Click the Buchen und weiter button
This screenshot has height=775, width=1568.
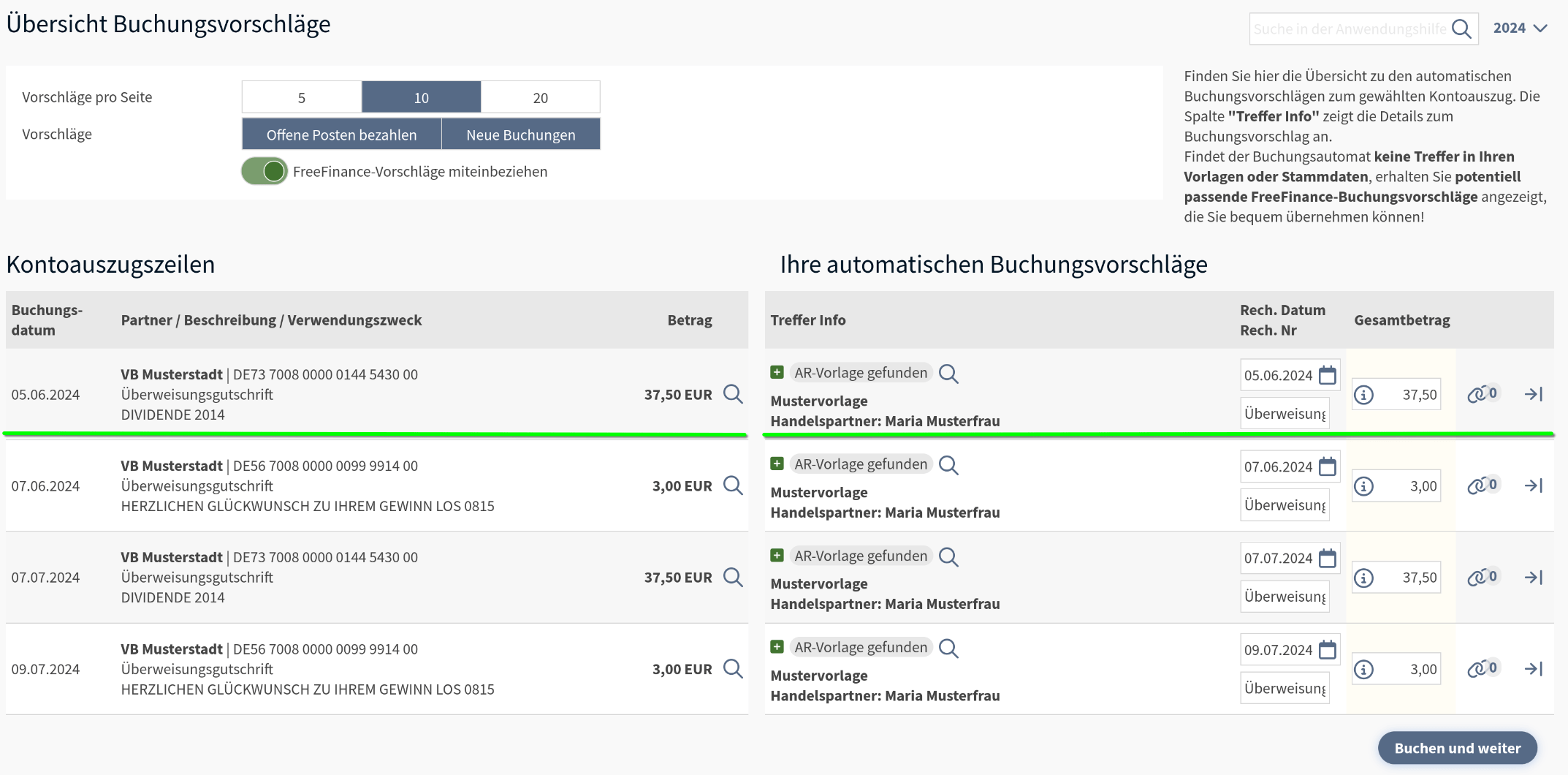coord(1457,748)
